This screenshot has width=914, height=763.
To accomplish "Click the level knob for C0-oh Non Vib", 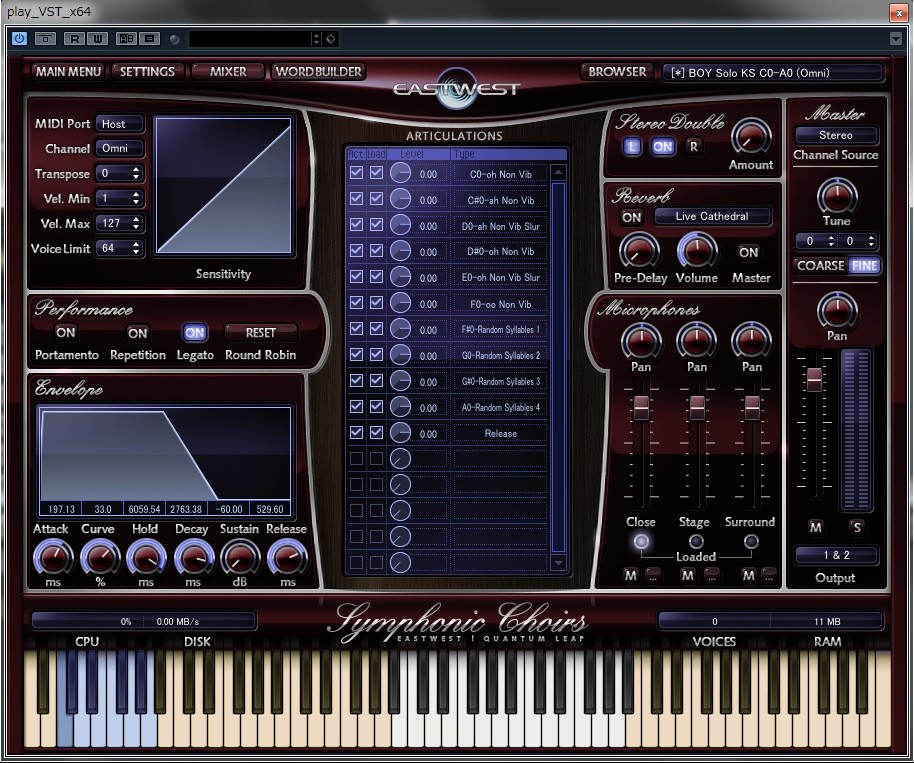I will coord(400,173).
